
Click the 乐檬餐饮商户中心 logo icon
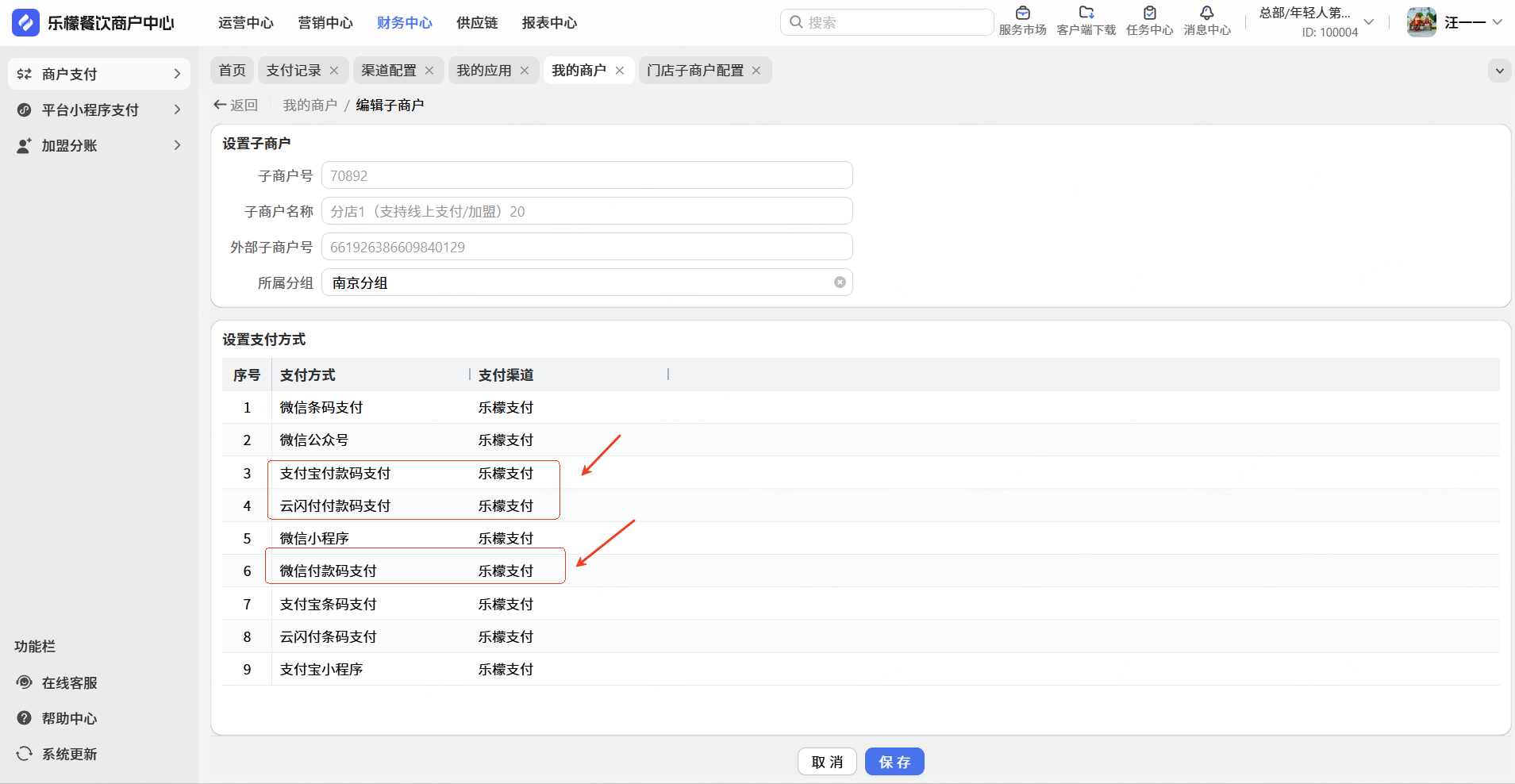(25, 22)
